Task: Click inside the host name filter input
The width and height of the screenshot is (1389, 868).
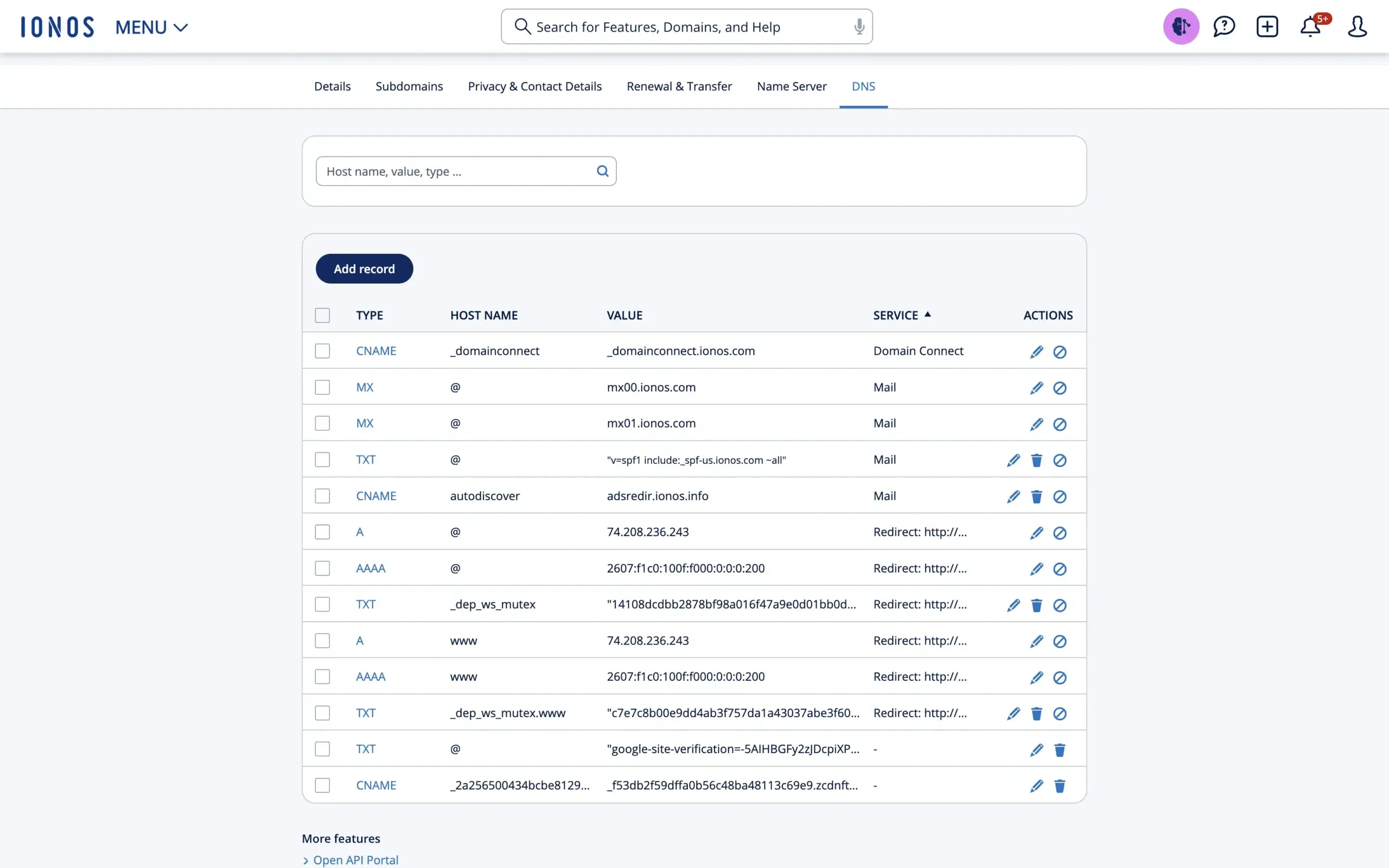Action: pos(454,170)
